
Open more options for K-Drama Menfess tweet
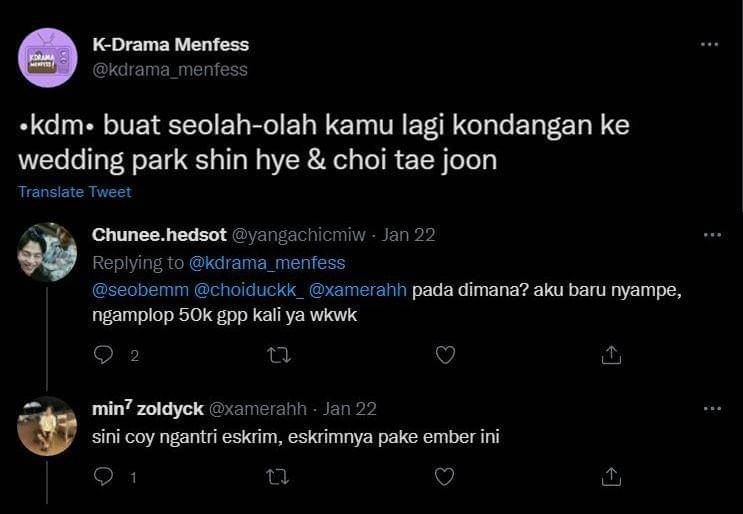[x=710, y=45]
